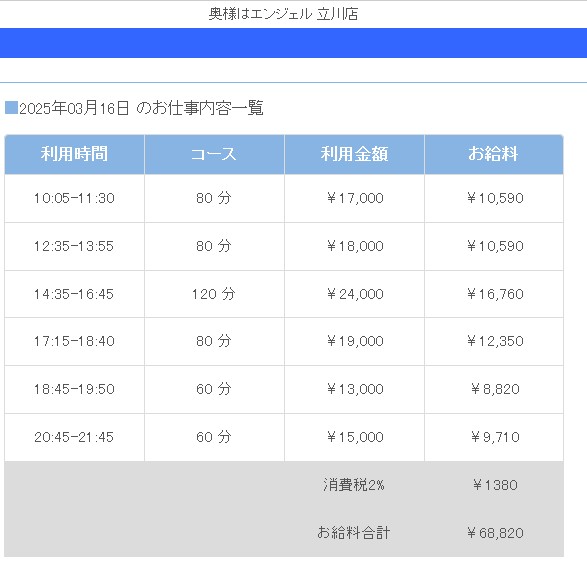Click the ¥24,000 usage amount cell
The width and height of the screenshot is (587, 579).
(354, 294)
